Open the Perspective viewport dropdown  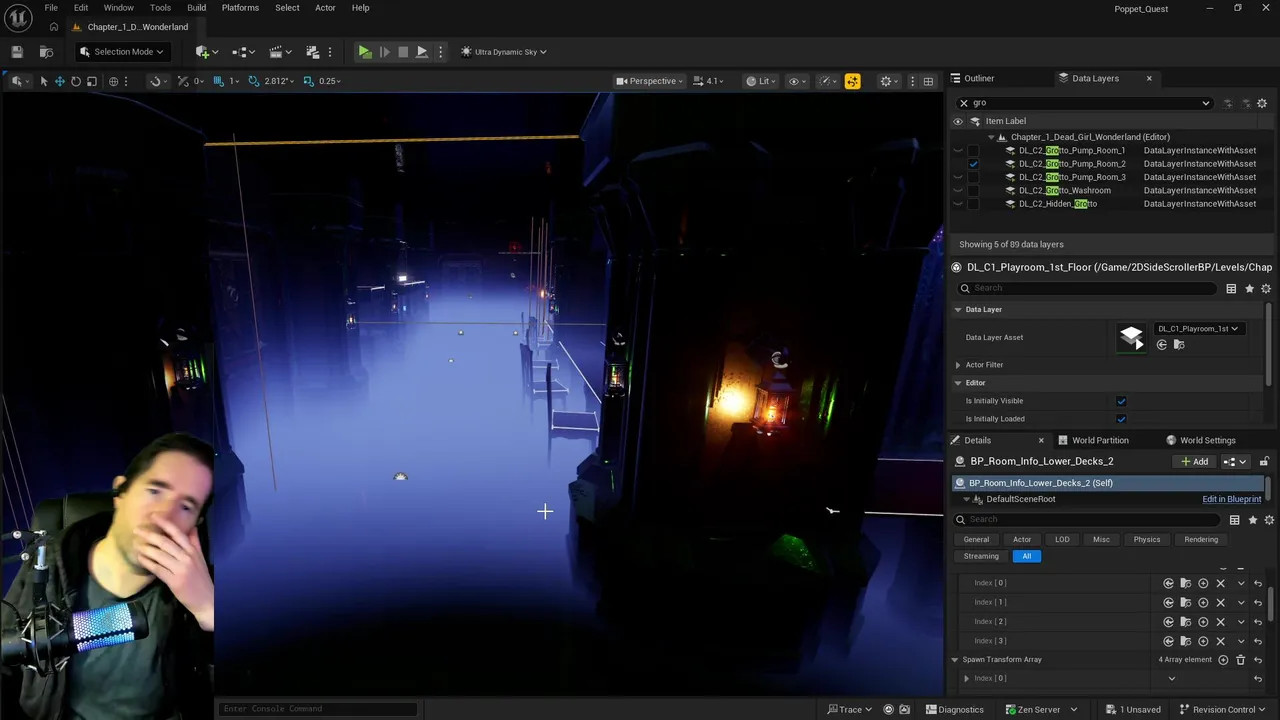(650, 81)
